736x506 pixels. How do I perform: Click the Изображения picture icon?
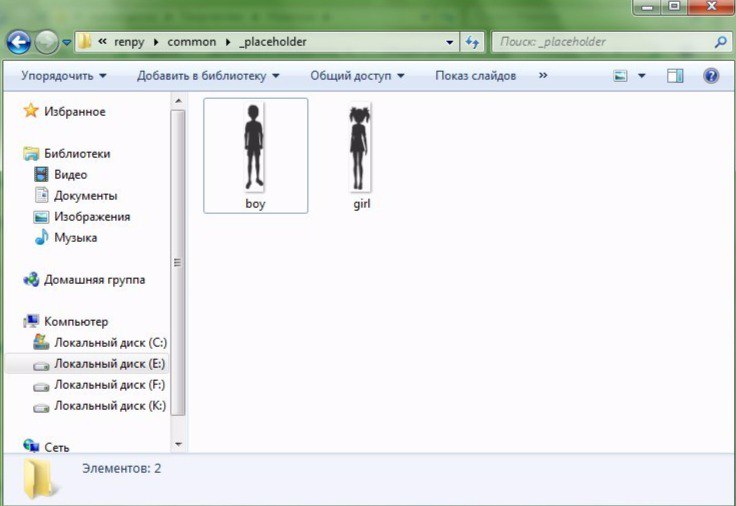41,217
